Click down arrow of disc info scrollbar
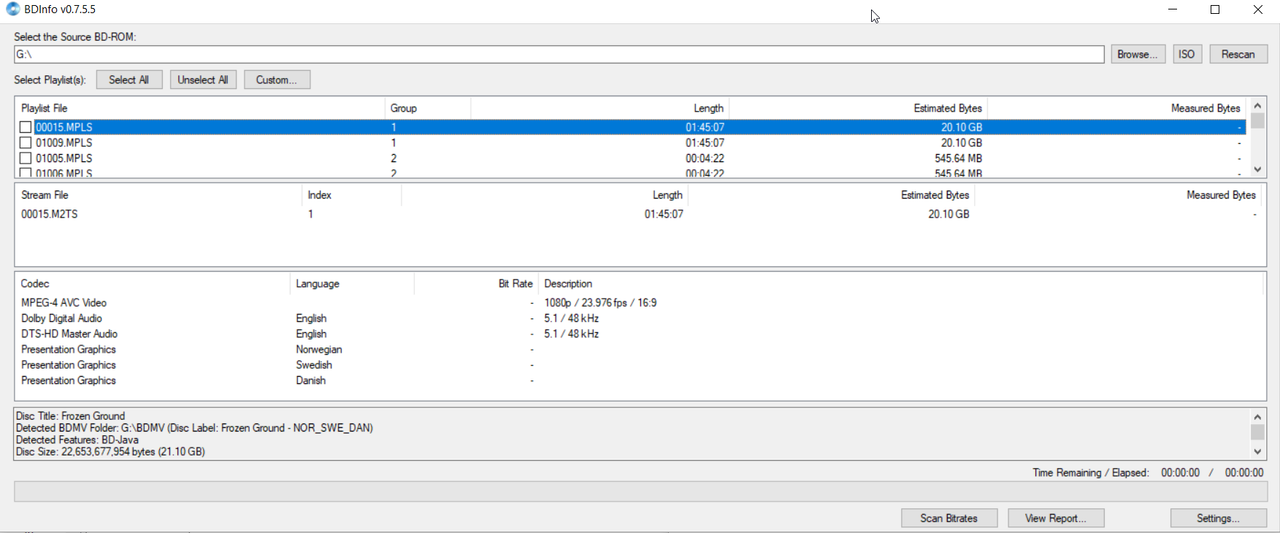The height and width of the screenshot is (533, 1280). (1258, 452)
